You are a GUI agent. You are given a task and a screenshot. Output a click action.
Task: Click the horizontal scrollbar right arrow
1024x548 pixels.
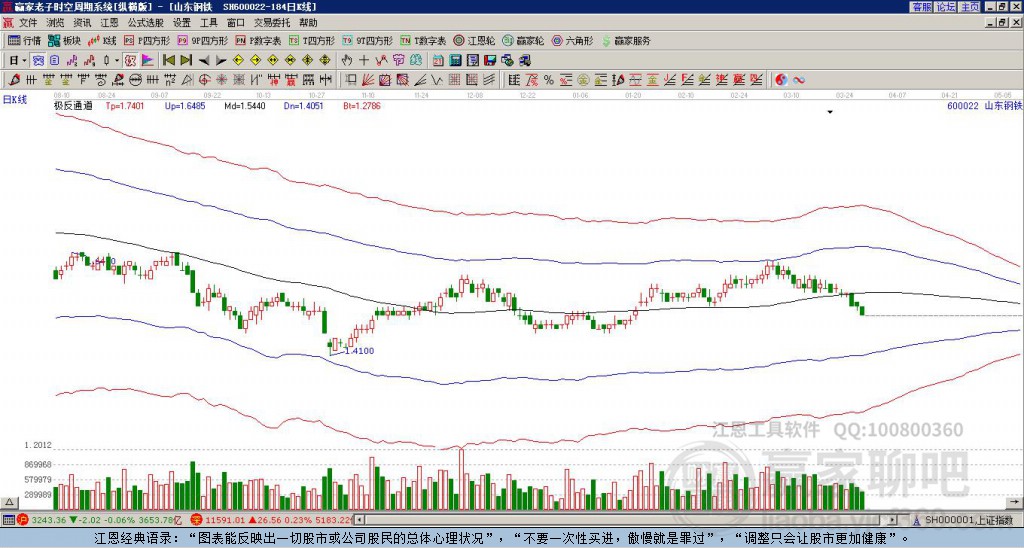(x=893, y=520)
